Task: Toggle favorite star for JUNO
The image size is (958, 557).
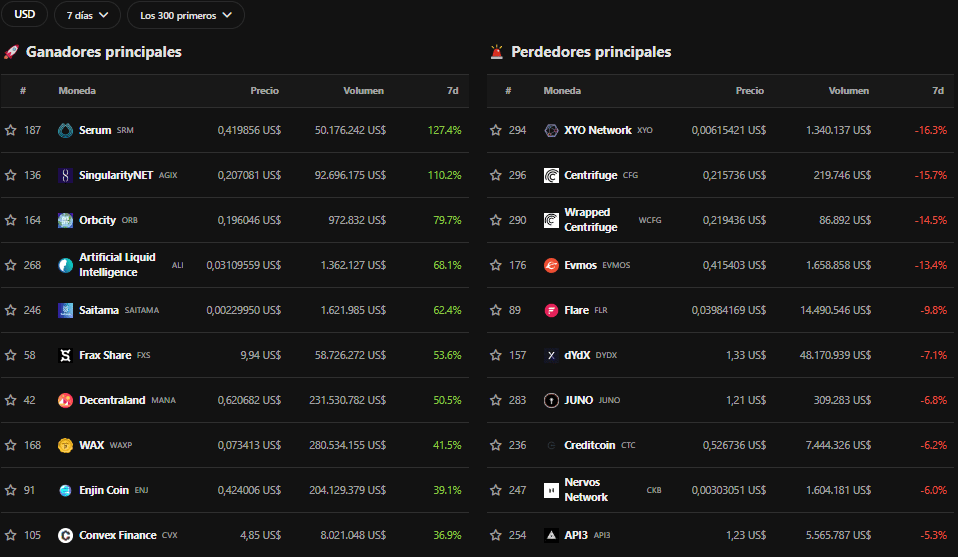Action: tap(495, 400)
